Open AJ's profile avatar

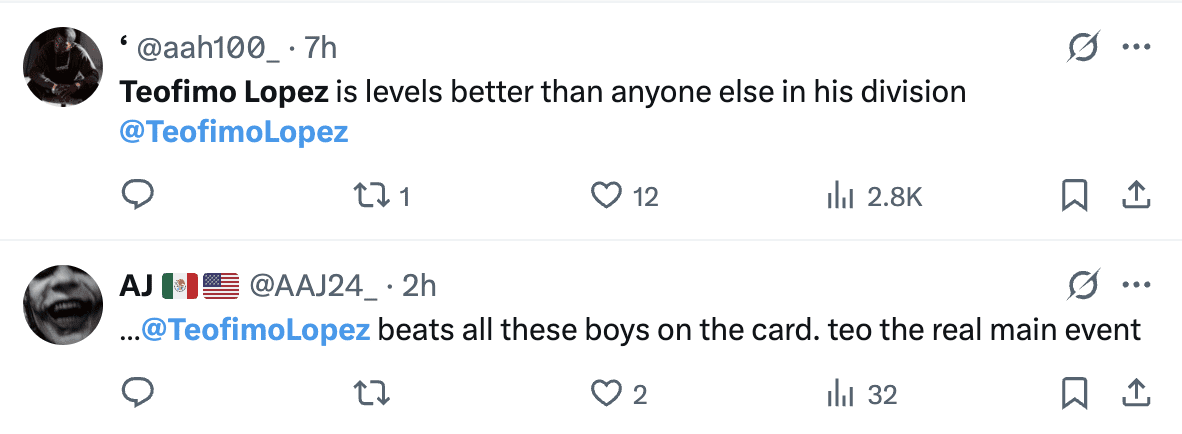pyautogui.click(x=61, y=306)
